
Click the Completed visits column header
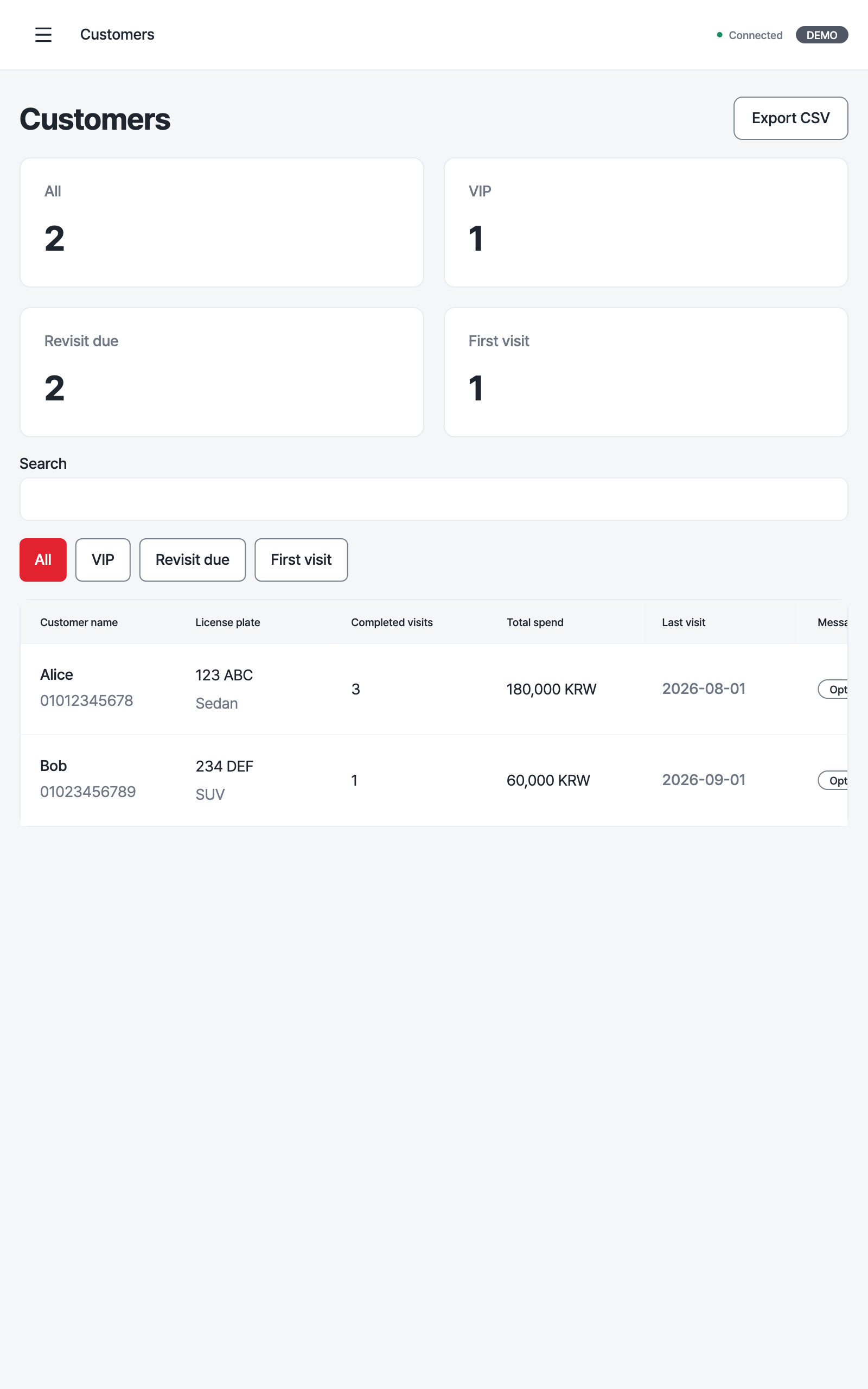click(x=392, y=622)
